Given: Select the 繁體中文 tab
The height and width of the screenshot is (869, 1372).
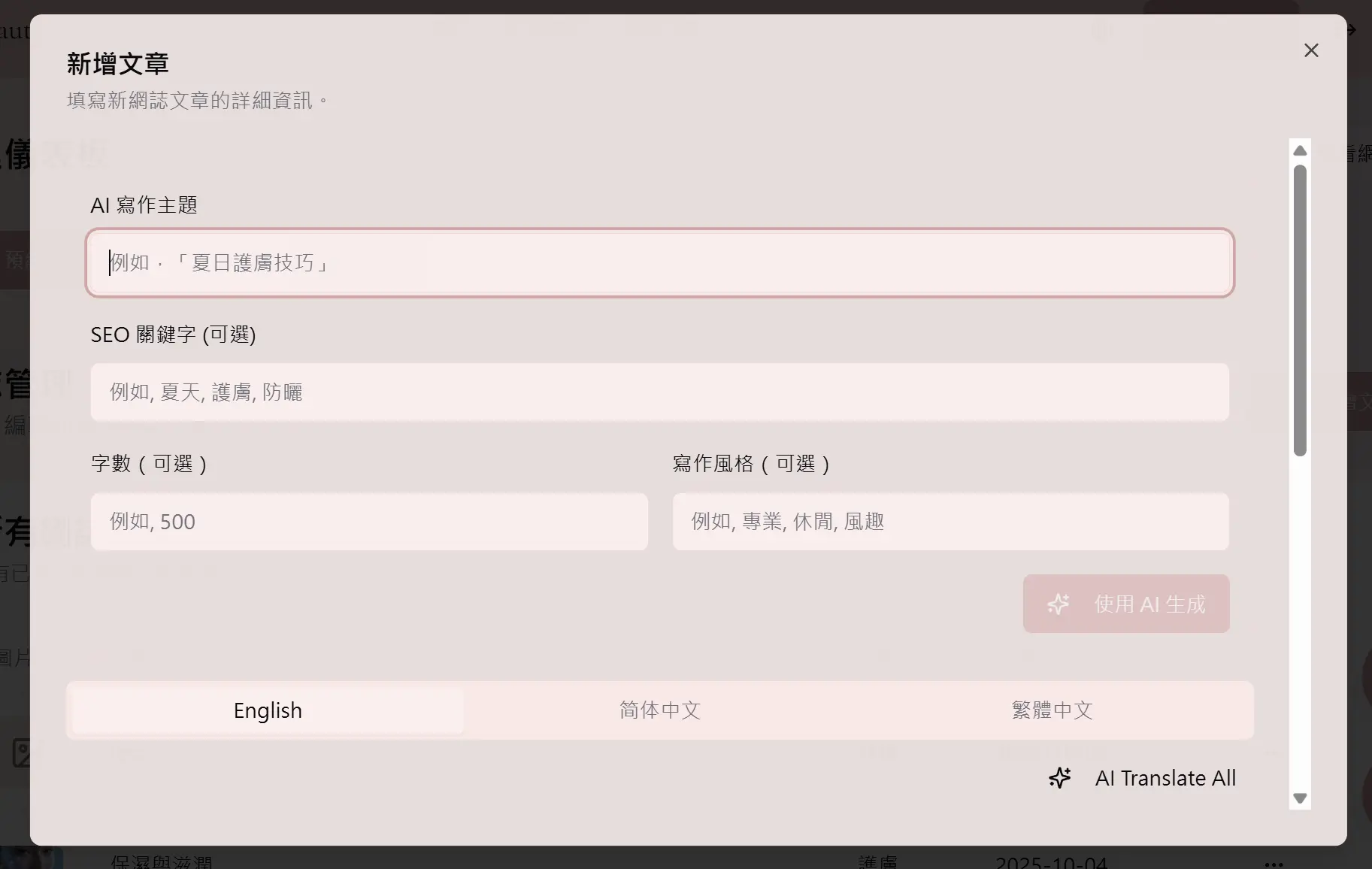Looking at the screenshot, I should 1052,710.
